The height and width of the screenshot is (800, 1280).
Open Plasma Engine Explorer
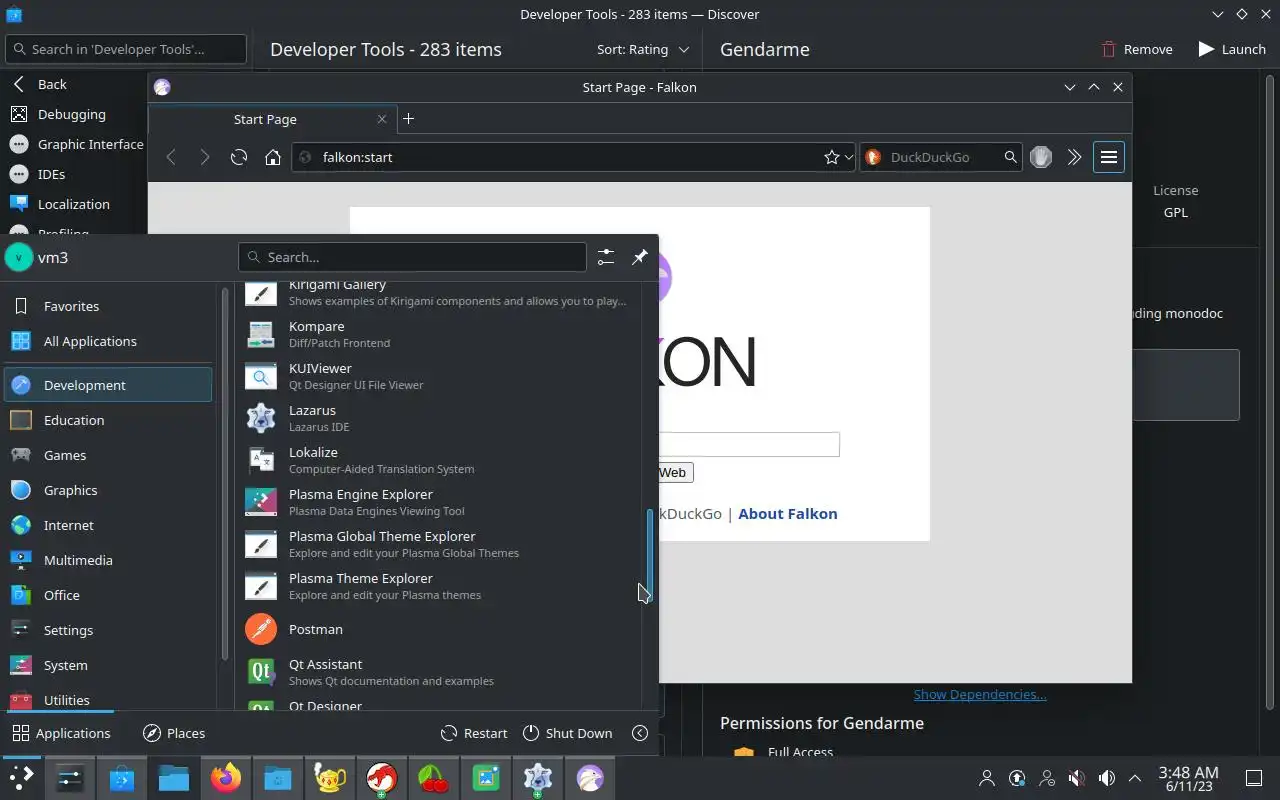tap(440, 502)
